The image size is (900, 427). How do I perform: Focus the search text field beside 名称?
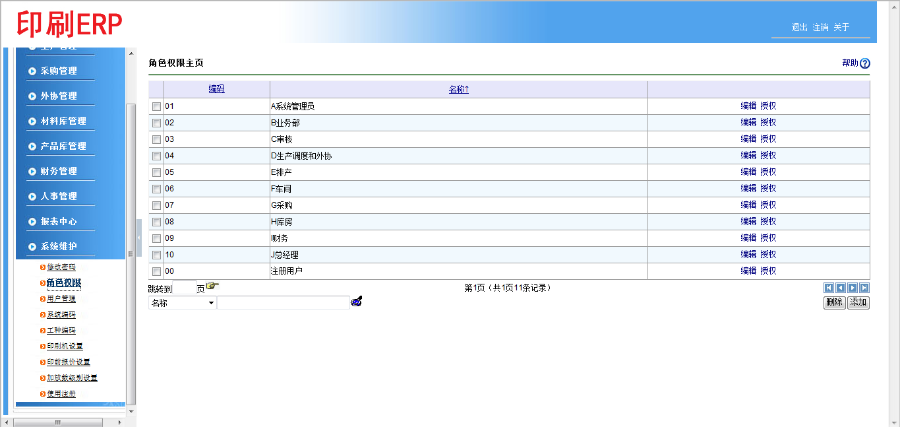pyautogui.click(x=283, y=303)
